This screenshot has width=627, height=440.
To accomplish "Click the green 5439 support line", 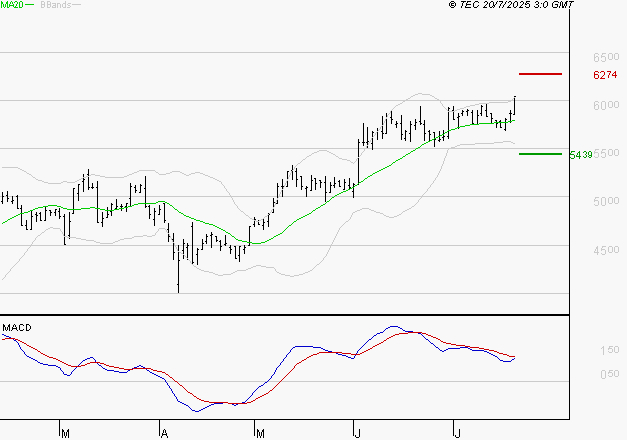I will click(x=540, y=154).
